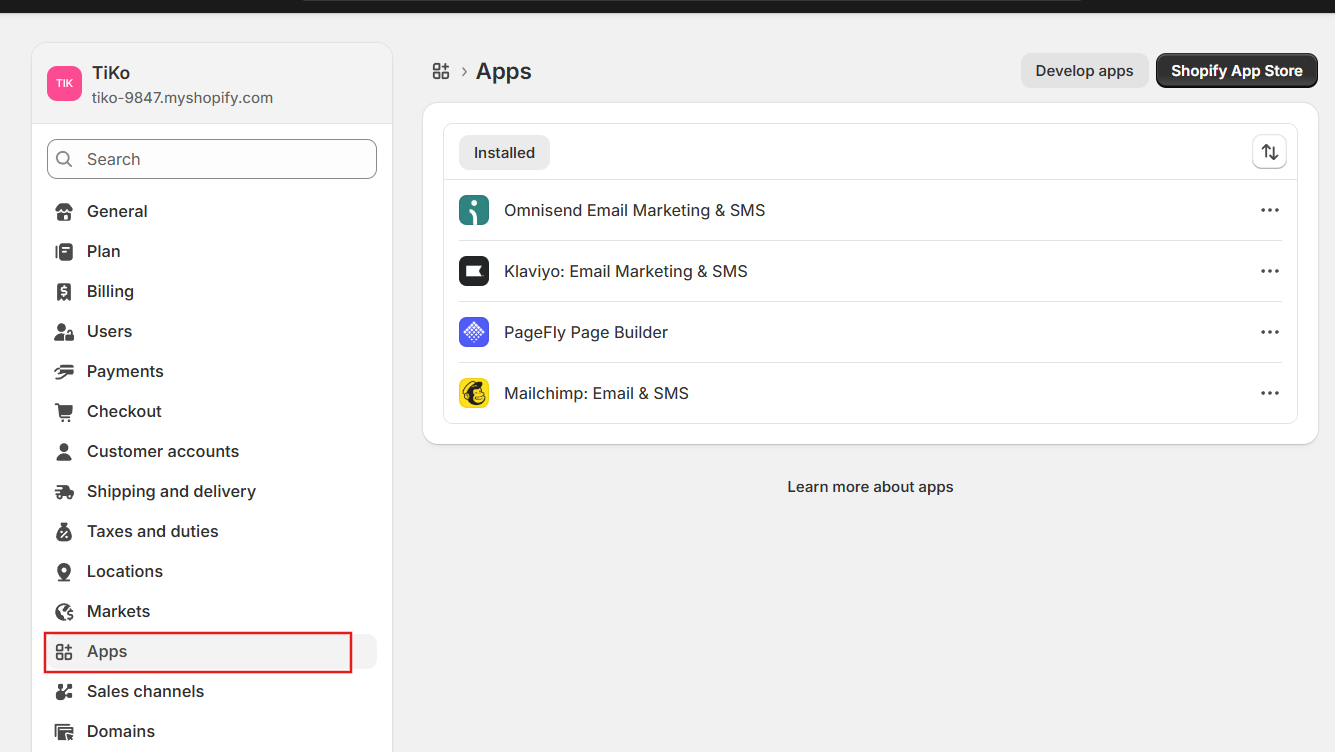The image size is (1335, 752).
Task: Select the Installed tab
Action: click(504, 153)
